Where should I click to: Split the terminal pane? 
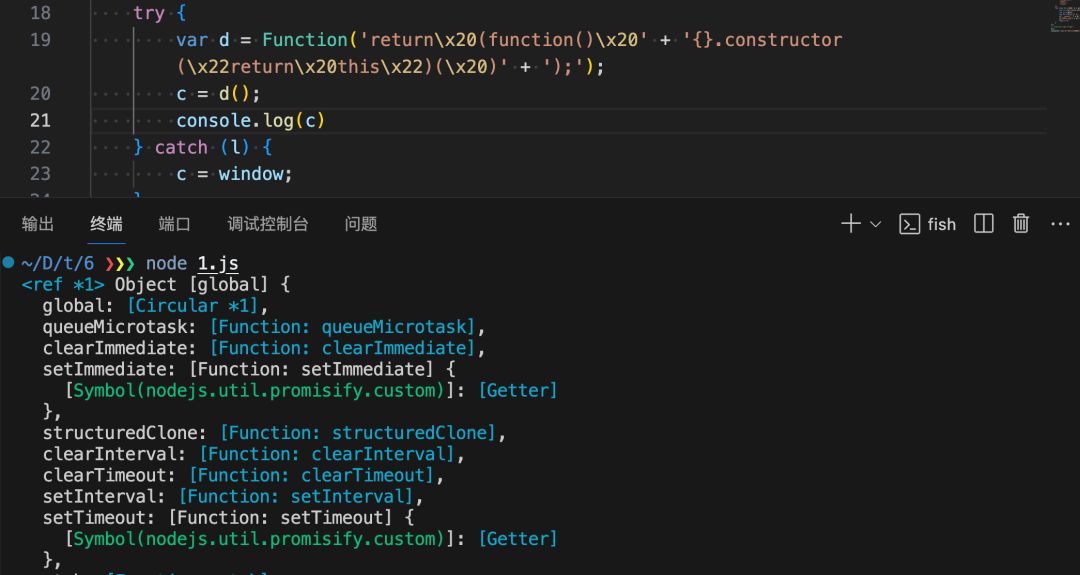pyautogui.click(x=984, y=224)
